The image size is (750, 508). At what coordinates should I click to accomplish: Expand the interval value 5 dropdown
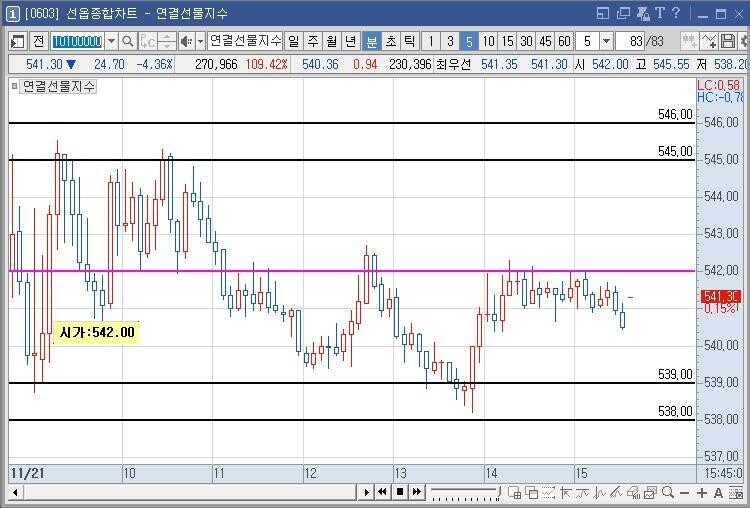(x=609, y=41)
